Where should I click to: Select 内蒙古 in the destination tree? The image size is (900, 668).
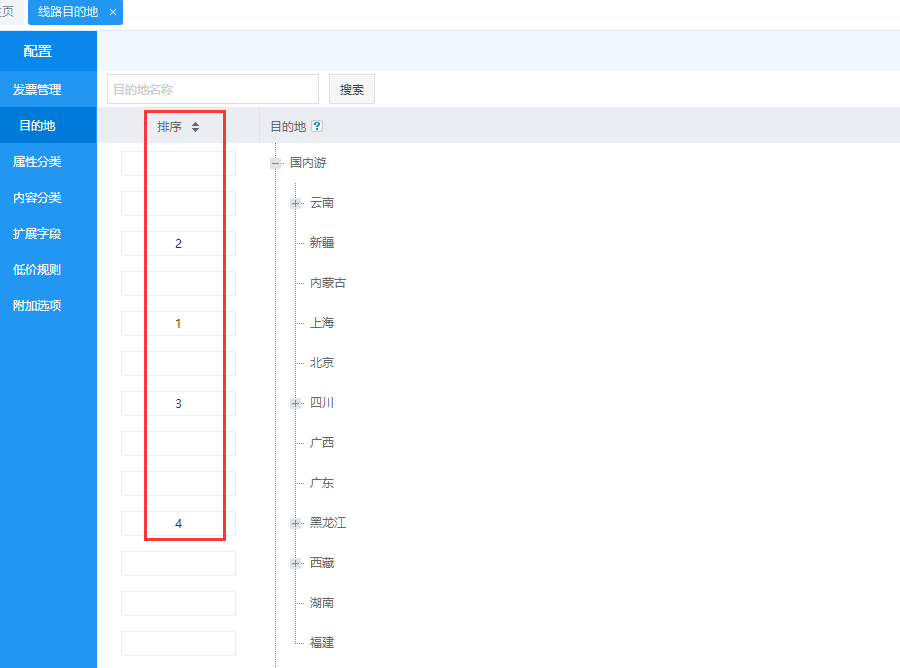327,283
